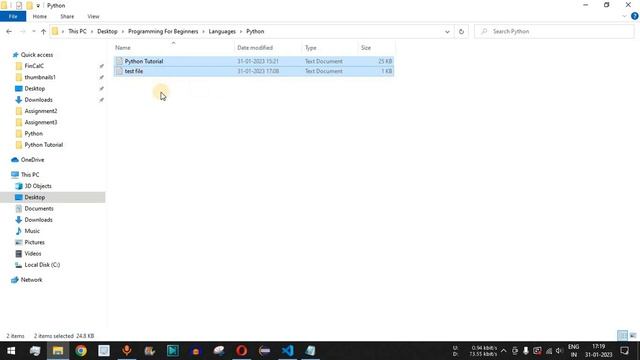The image size is (640, 360).
Task: Expand the ribbon chevron
Action: (624, 16)
